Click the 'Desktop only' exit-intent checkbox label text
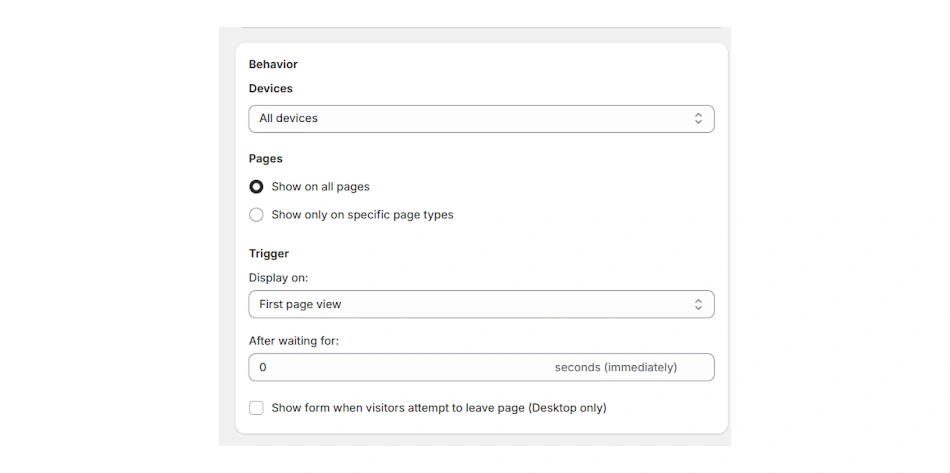 (x=438, y=408)
